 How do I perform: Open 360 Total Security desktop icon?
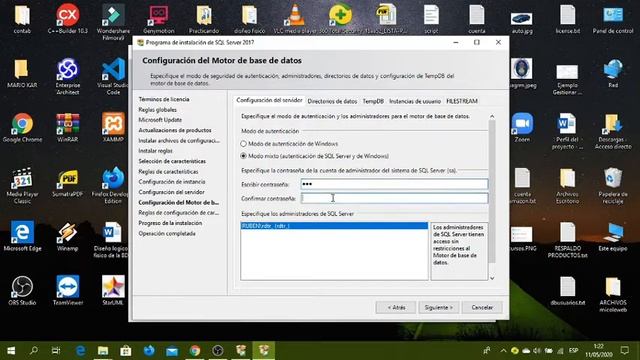[340, 18]
